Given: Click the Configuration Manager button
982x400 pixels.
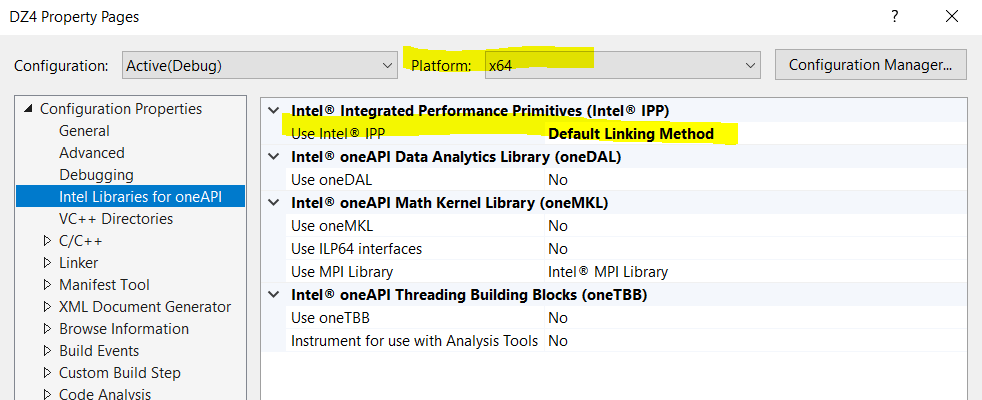Looking at the screenshot, I should coord(871,64).
